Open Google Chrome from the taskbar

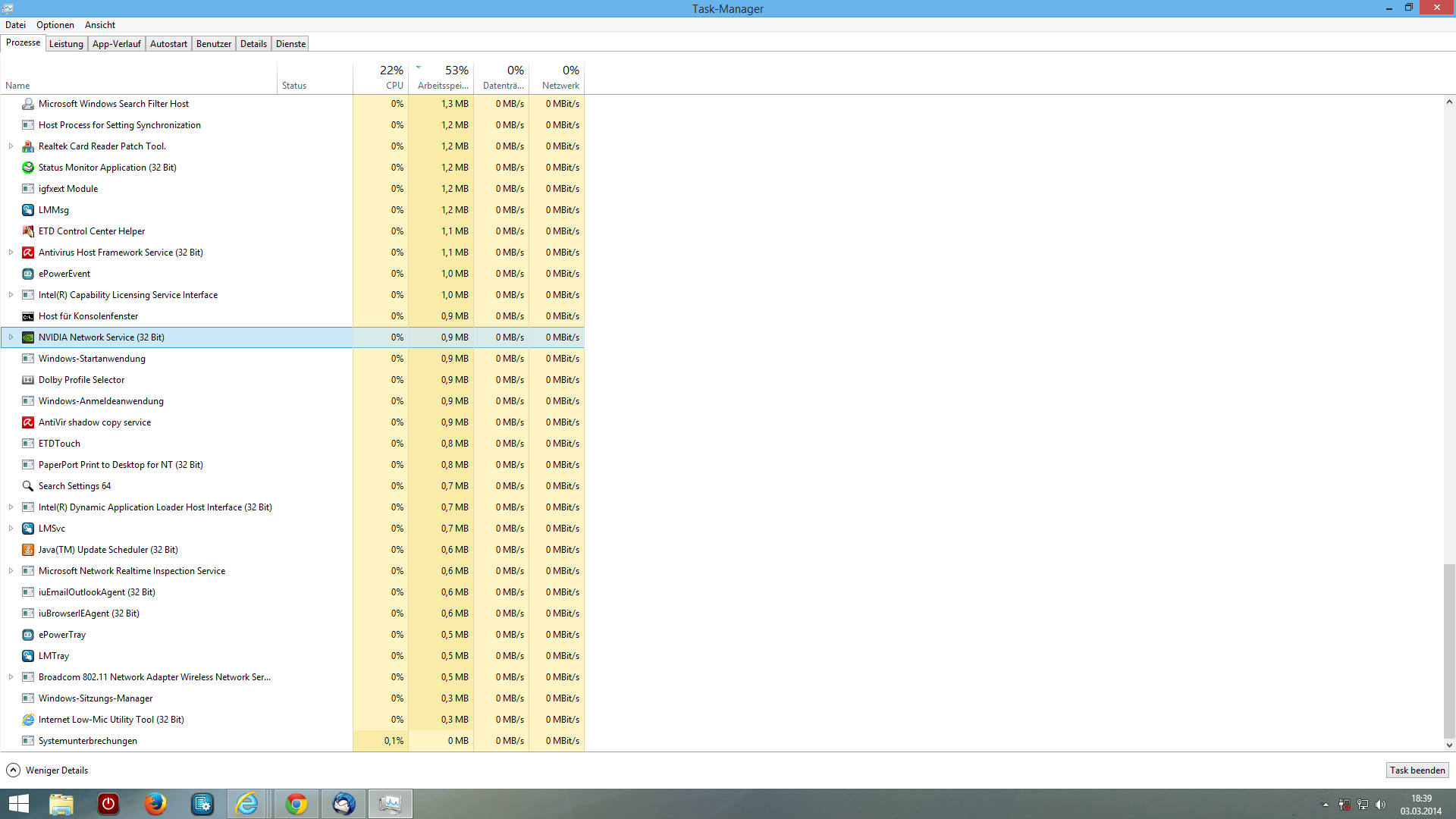click(297, 804)
